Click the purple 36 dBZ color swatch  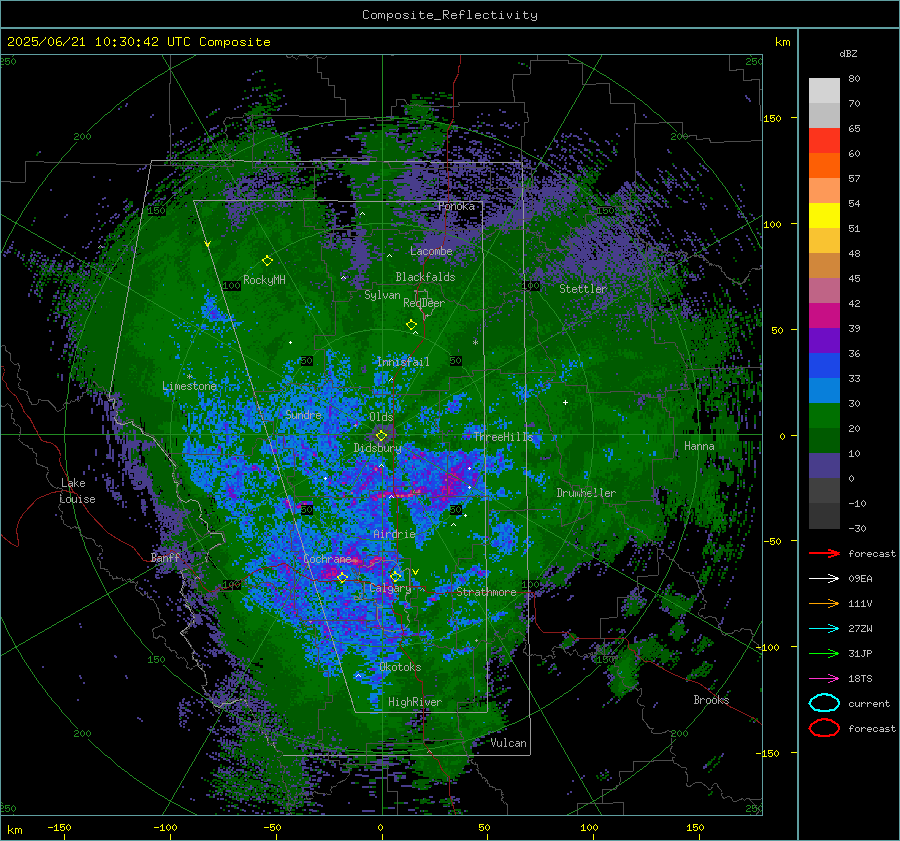[x=824, y=340]
